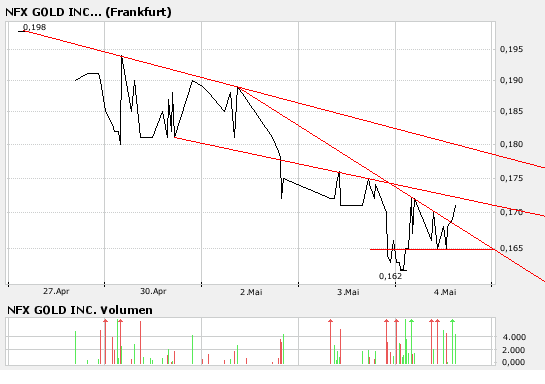Click the red arrow volume bar on 3.Mai
Image resolution: width=545 pixels, height=384 pixels.
pos(331,342)
